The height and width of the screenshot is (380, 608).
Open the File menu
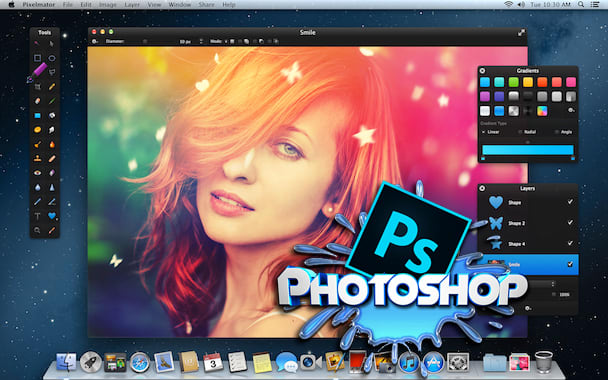[x=67, y=5]
